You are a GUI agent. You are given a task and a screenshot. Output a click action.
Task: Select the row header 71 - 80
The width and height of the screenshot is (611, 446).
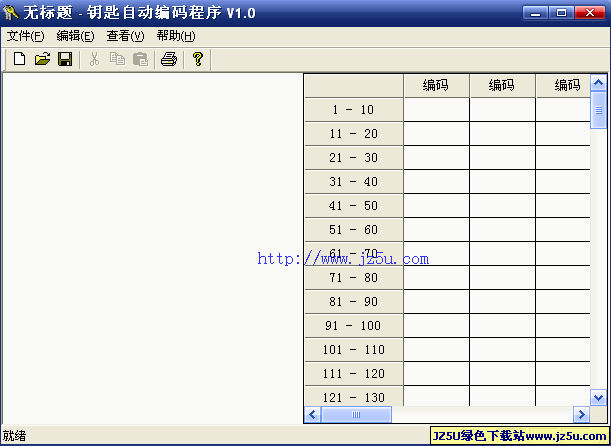pyautogui.click(x=353, y=278)
